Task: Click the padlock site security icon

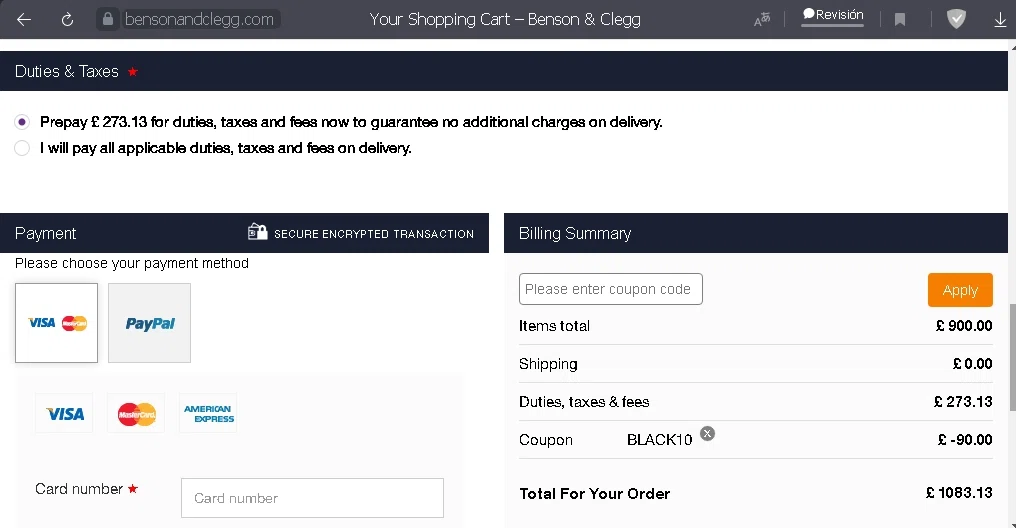Action: tap(108, 19)
